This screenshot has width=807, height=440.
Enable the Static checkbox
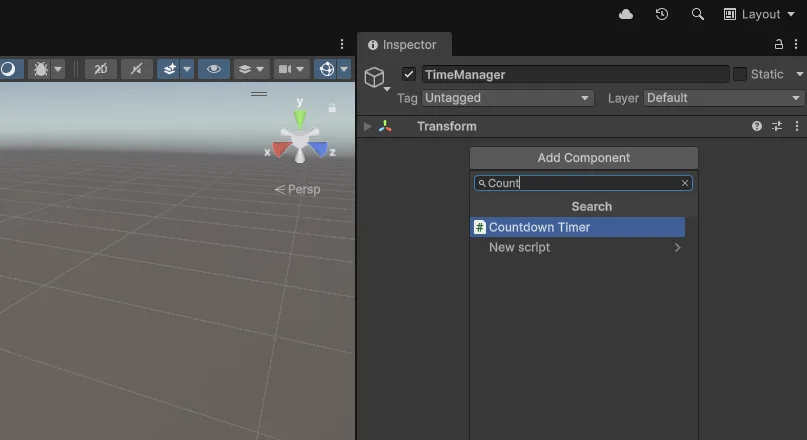pyautogui.click(x=740, y=74)
